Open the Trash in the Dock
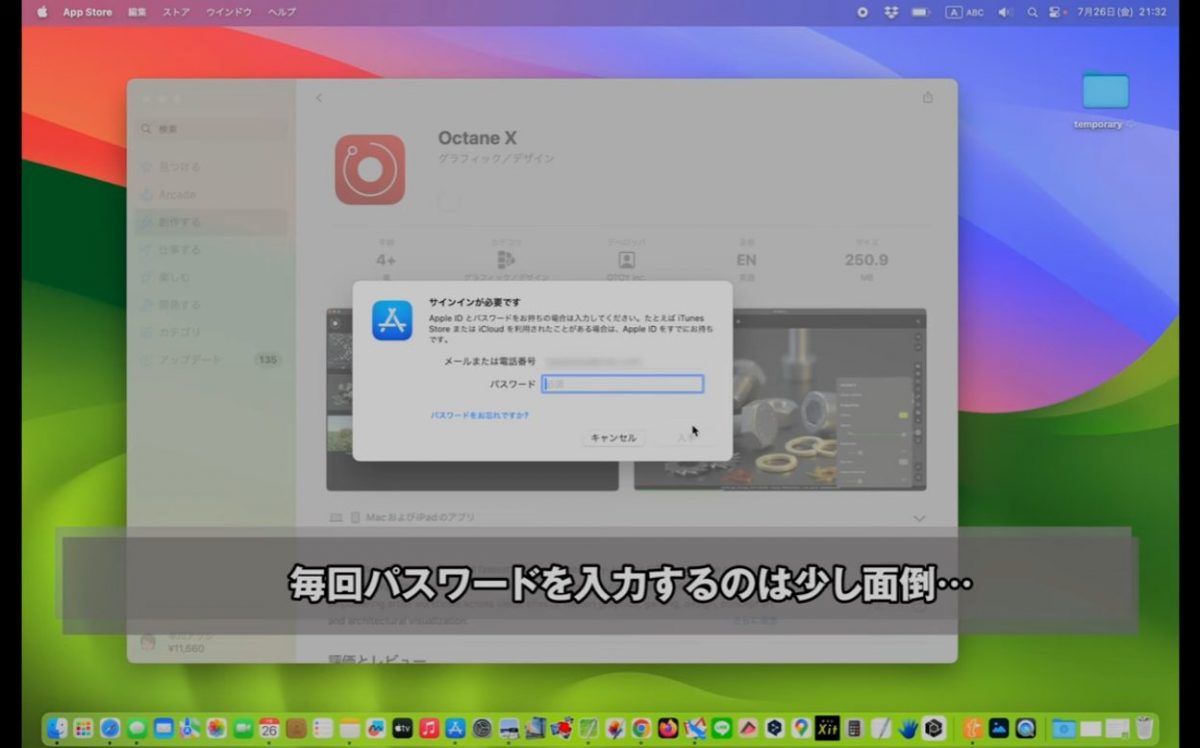The image size is (1200, 748). tap(1145, 728)
